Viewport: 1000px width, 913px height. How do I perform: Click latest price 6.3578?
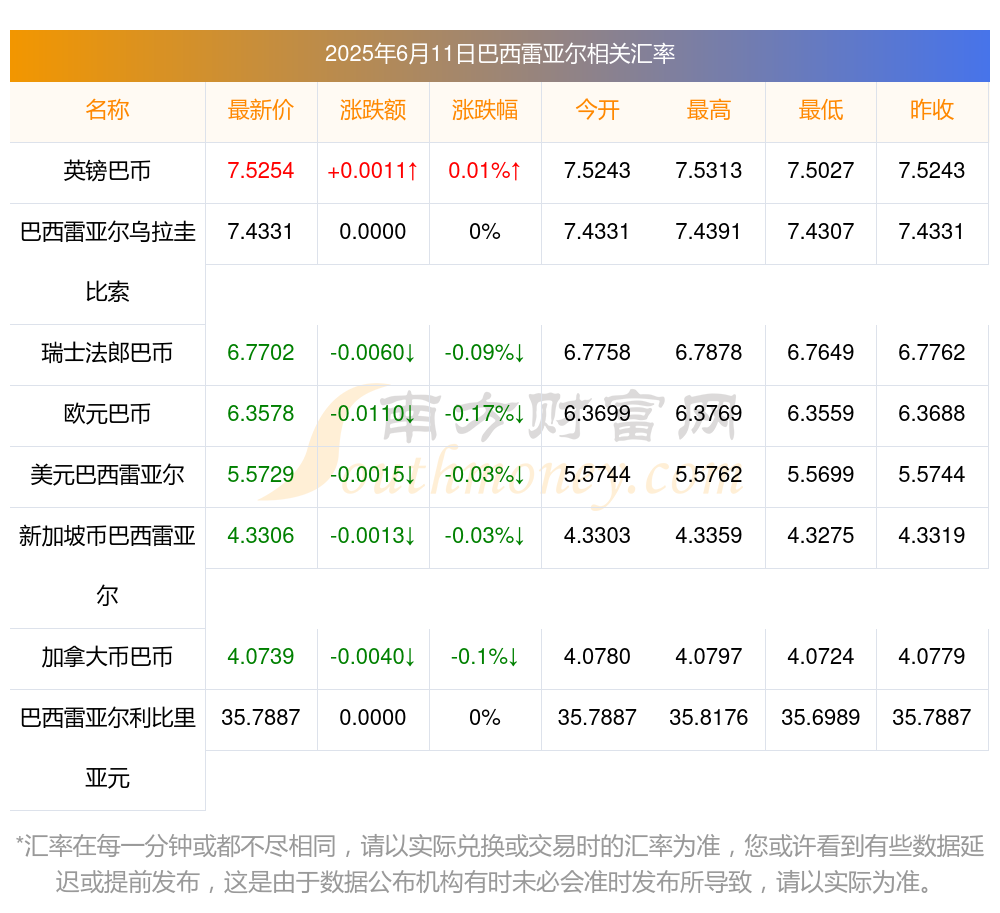point(261,414)
